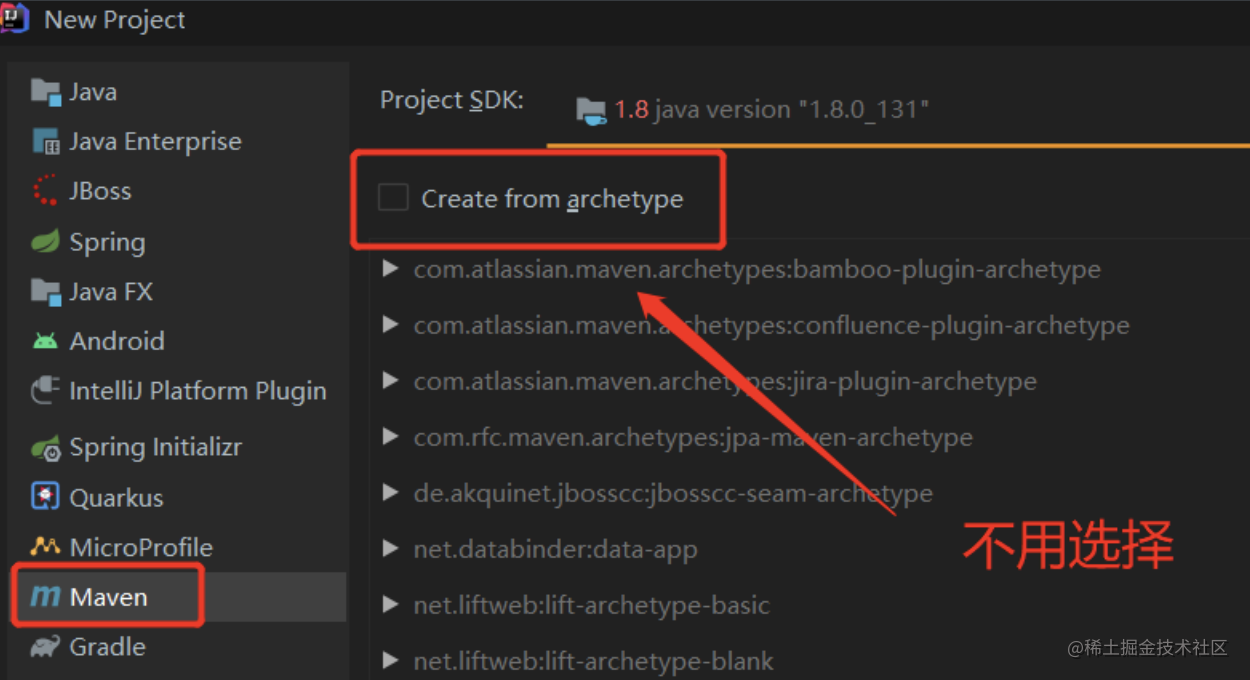
Task: Select net.liftweb:lift-archetype-basic text
Action: pos(591,606)
